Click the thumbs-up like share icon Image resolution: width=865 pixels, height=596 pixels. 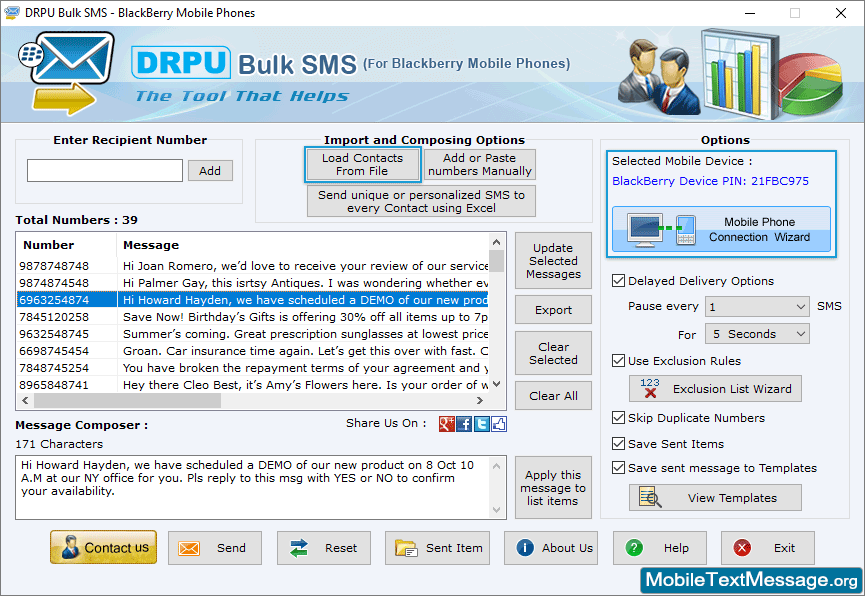pyautogui.click(x=499, y=424)
